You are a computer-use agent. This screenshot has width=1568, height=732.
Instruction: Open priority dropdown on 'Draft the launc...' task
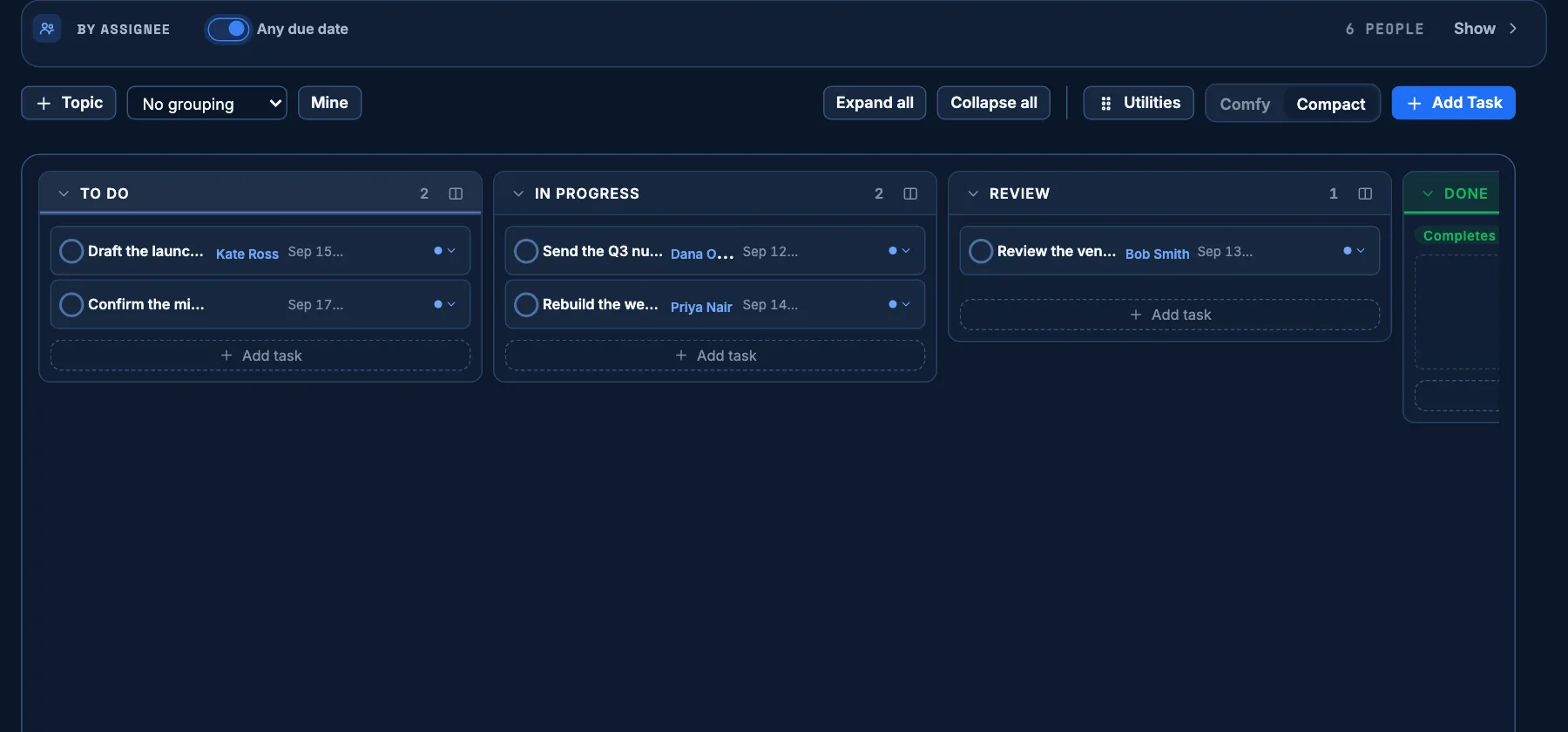(x=444, y=251)
